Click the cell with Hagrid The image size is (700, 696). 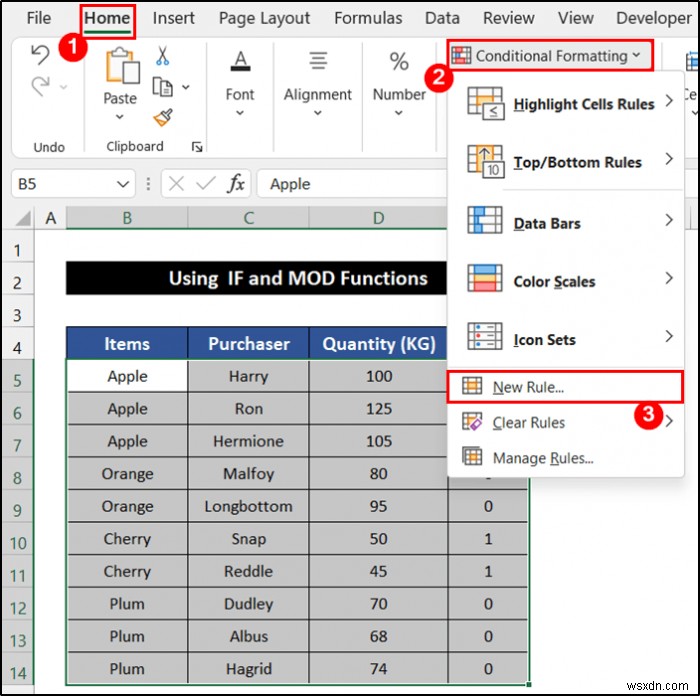click(x=248, y=669)
